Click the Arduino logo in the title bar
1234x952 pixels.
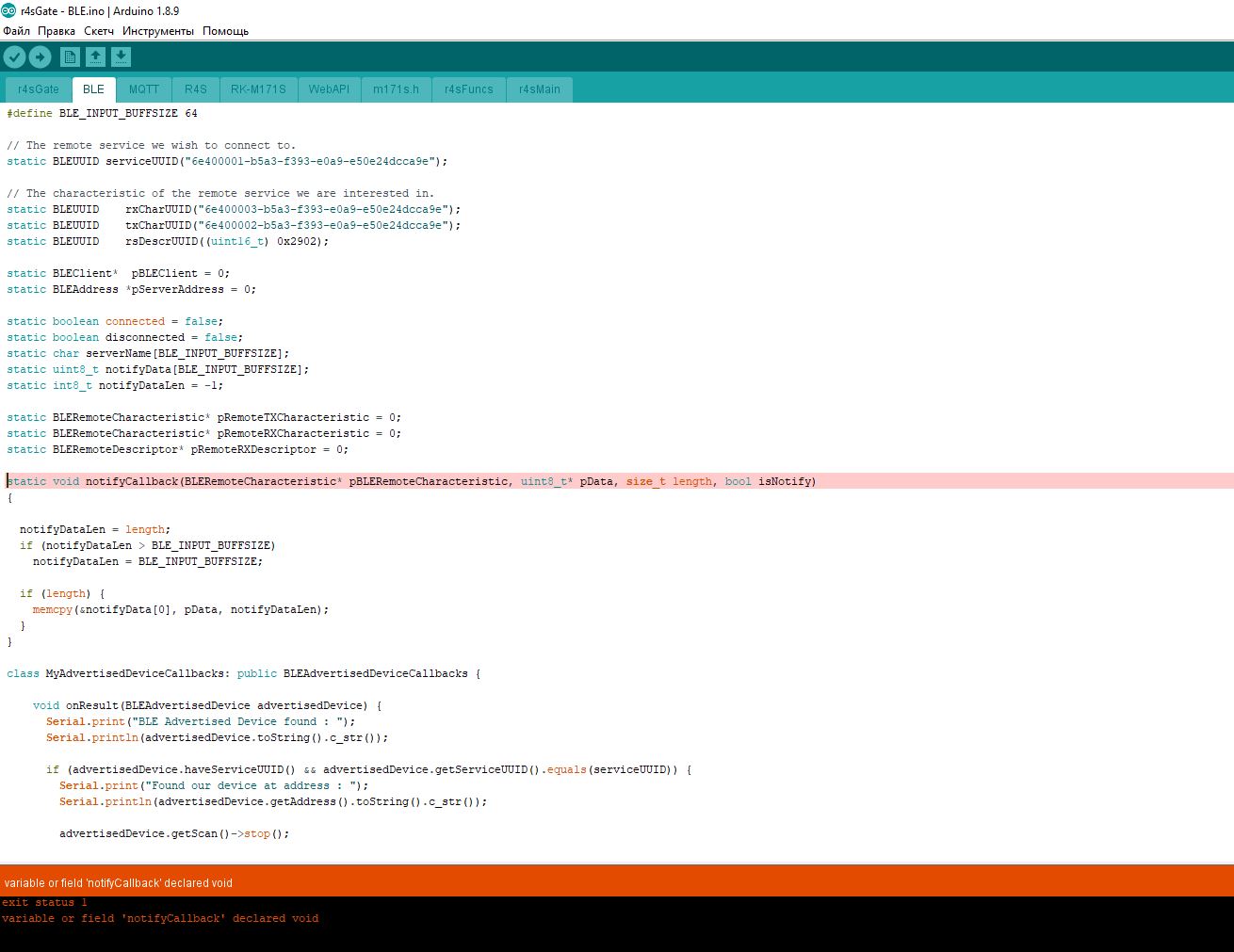tap(8, 10)
